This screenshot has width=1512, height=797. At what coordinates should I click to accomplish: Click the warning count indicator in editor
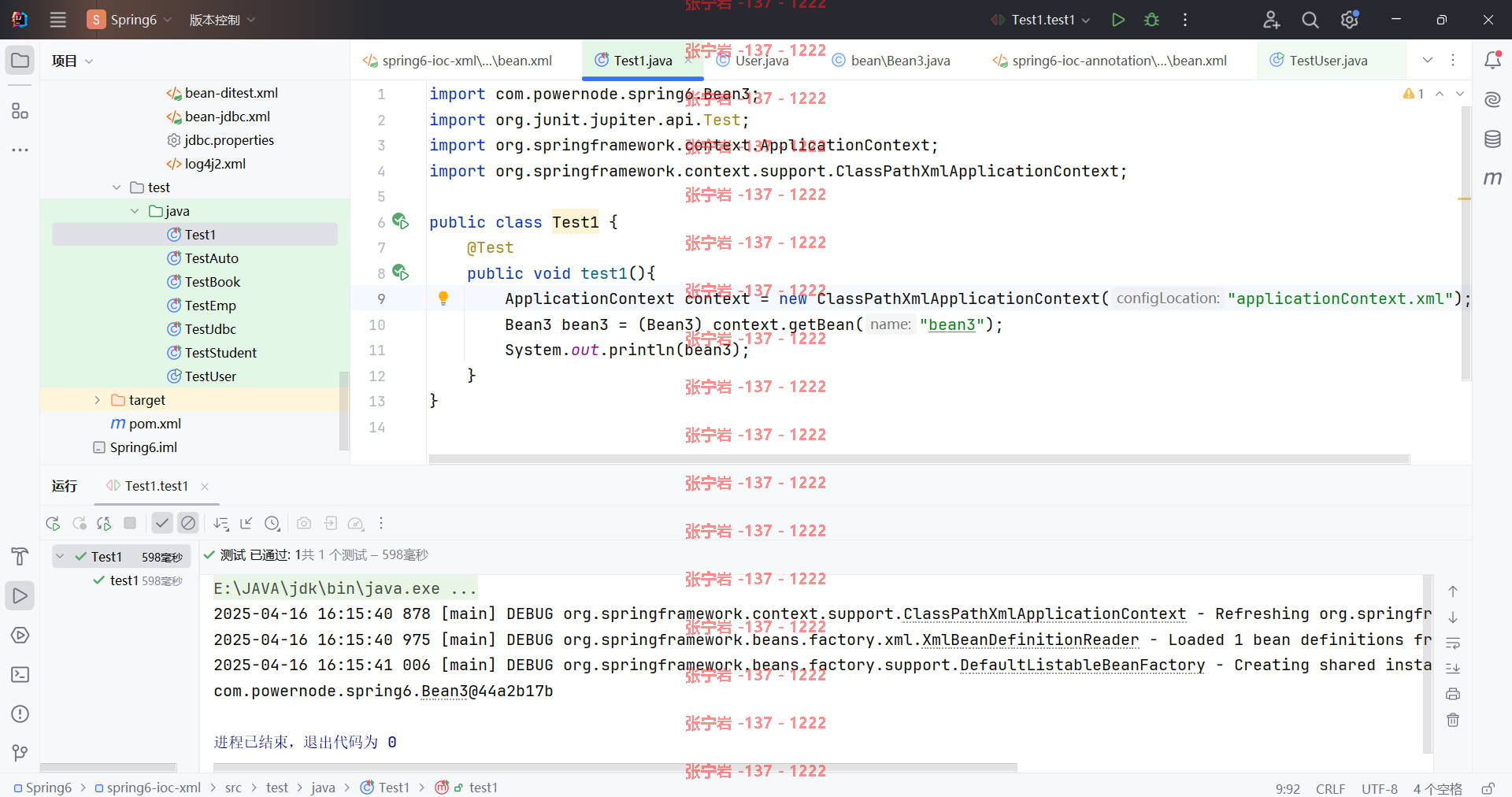tap(1414, 94)
